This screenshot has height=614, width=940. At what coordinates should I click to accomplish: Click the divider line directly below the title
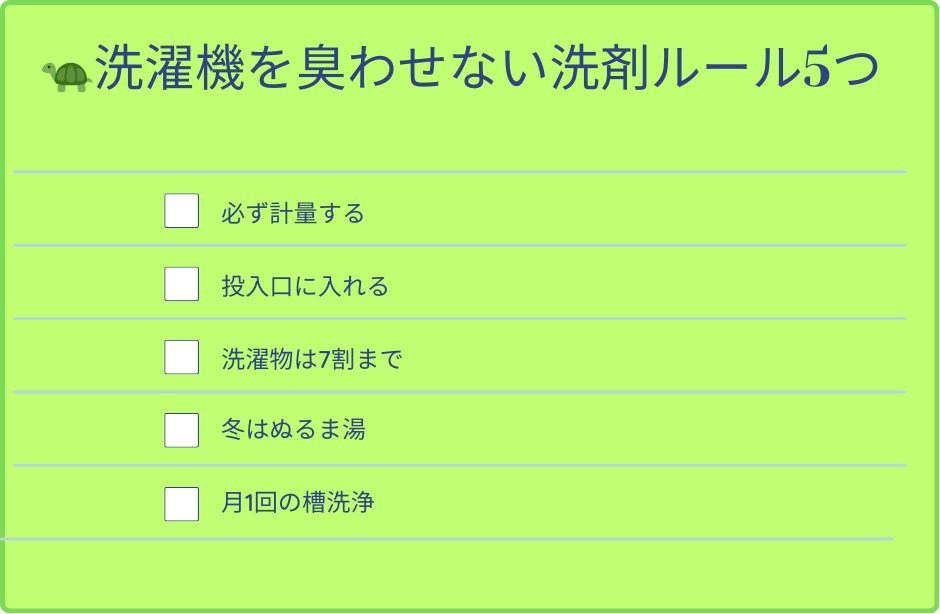pyautogui.click(x=460, y=172)
